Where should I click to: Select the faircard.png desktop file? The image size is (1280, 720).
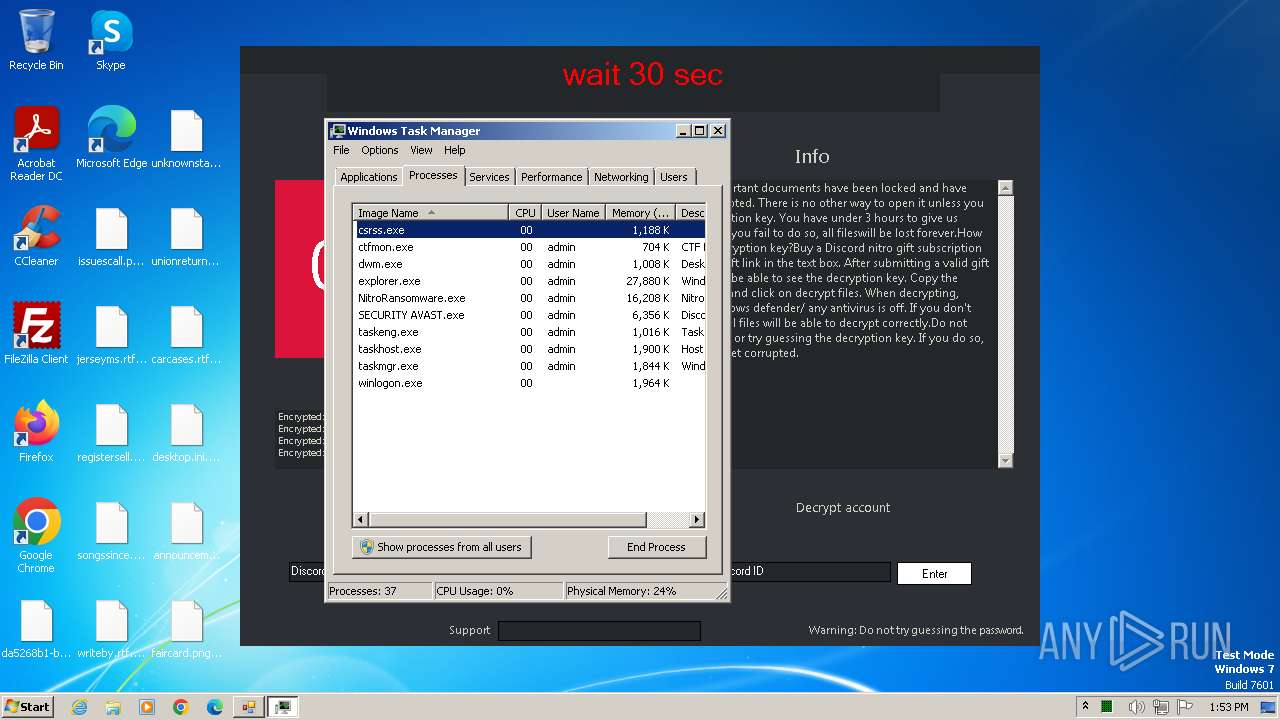[186, 628]
